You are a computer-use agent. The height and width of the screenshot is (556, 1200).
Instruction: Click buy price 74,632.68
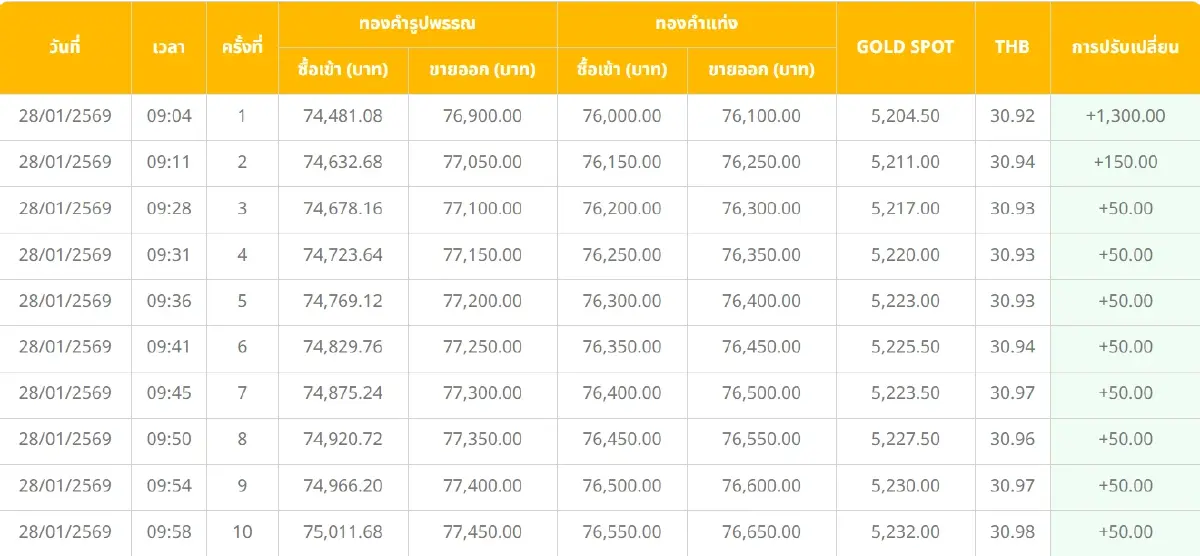(x=343, y=162)
